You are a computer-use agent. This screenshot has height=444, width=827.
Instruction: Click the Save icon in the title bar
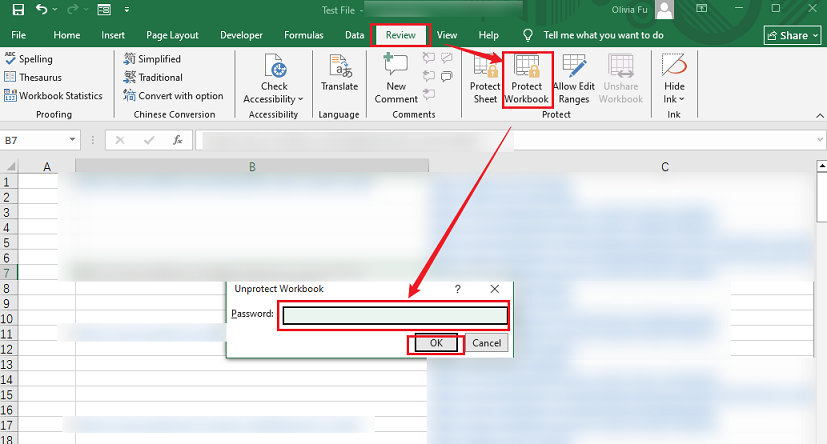click(18, 9)
